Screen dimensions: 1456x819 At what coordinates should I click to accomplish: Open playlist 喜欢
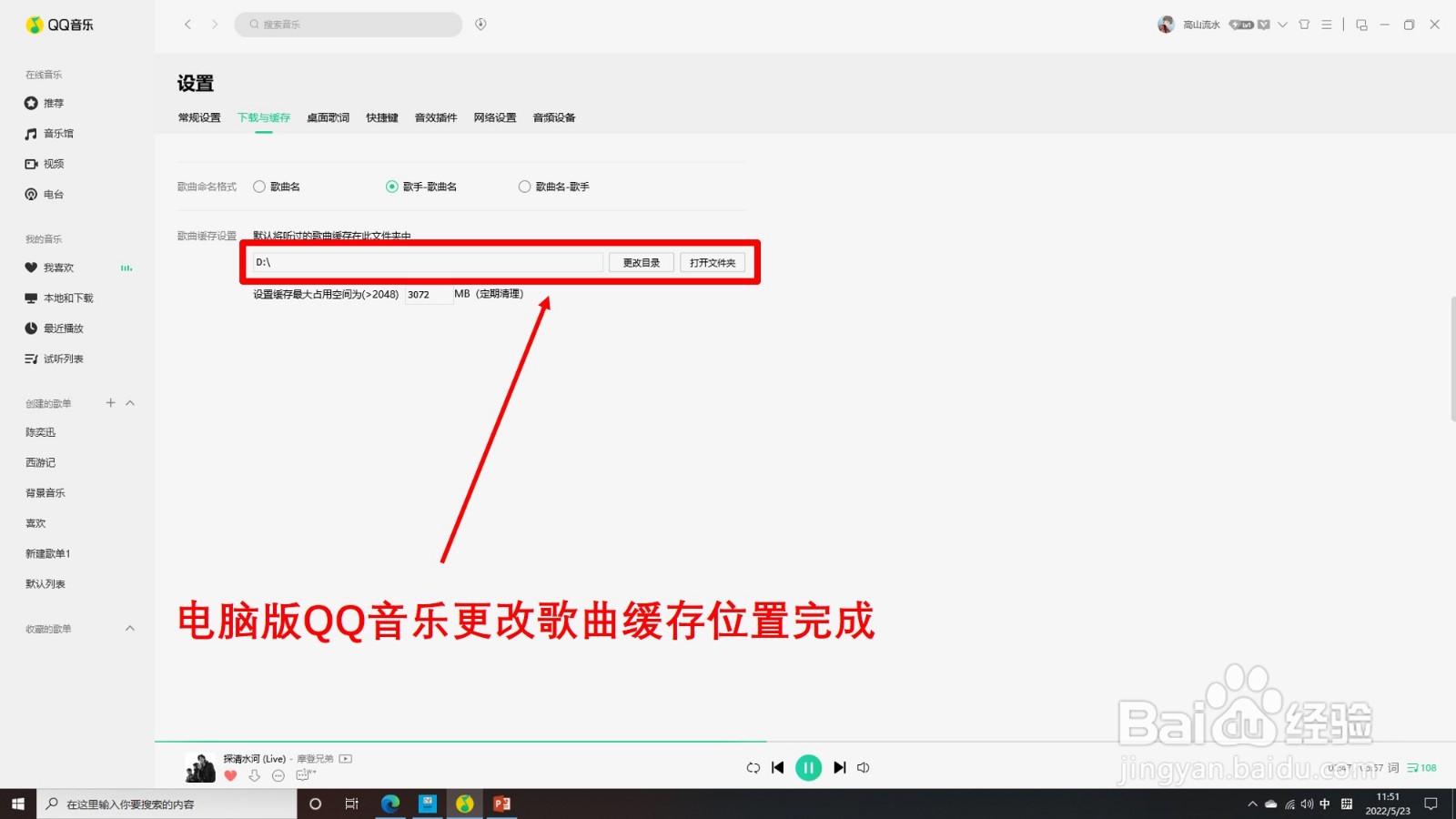click(x=35, y=523)
